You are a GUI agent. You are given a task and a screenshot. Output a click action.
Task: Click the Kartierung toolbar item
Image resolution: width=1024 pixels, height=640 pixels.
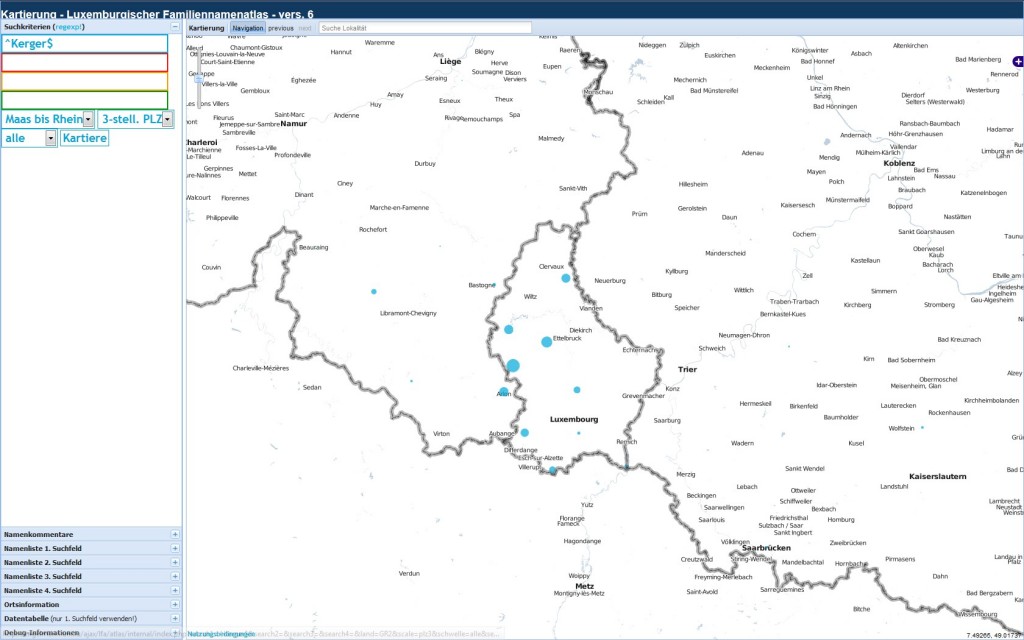coord(207,28)
